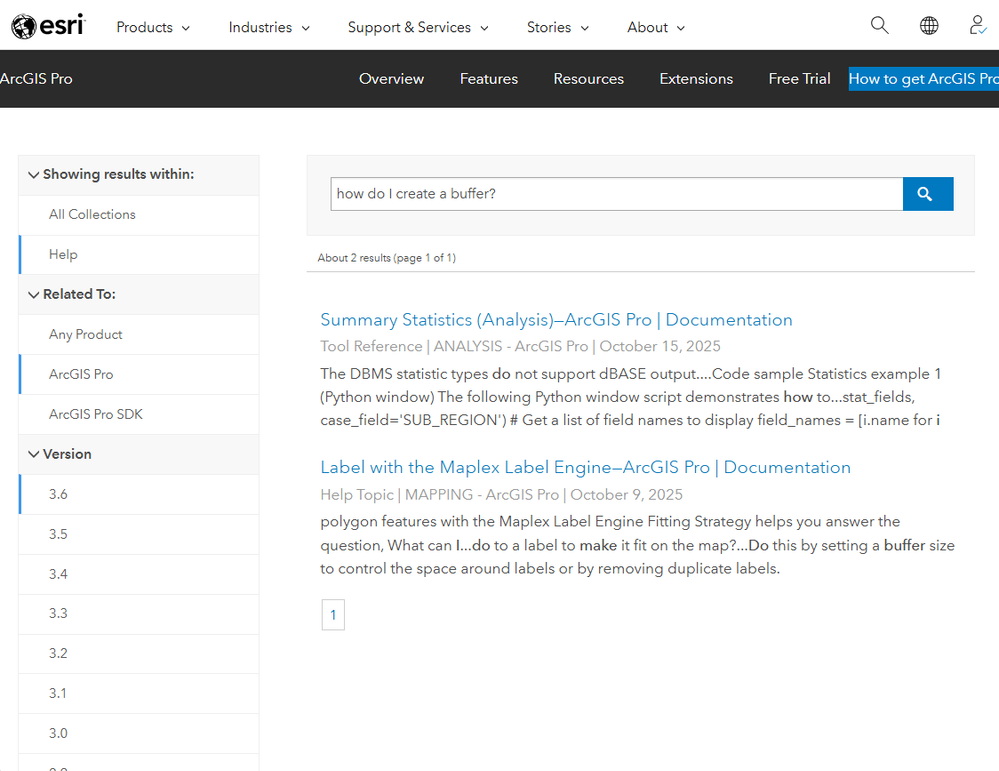This screenshot has width=999, height=771.
Task: Submit search with blue magnifier button
Action: tap(928, 194)
